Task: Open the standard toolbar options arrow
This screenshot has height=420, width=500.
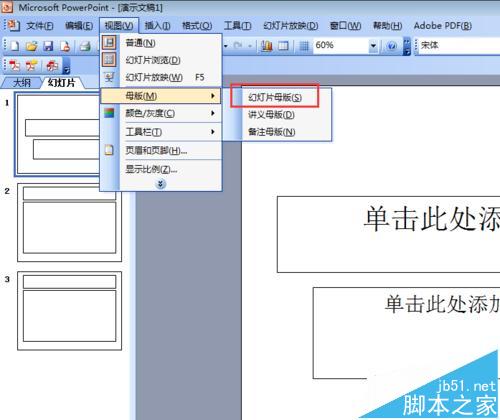Action: 407,46
